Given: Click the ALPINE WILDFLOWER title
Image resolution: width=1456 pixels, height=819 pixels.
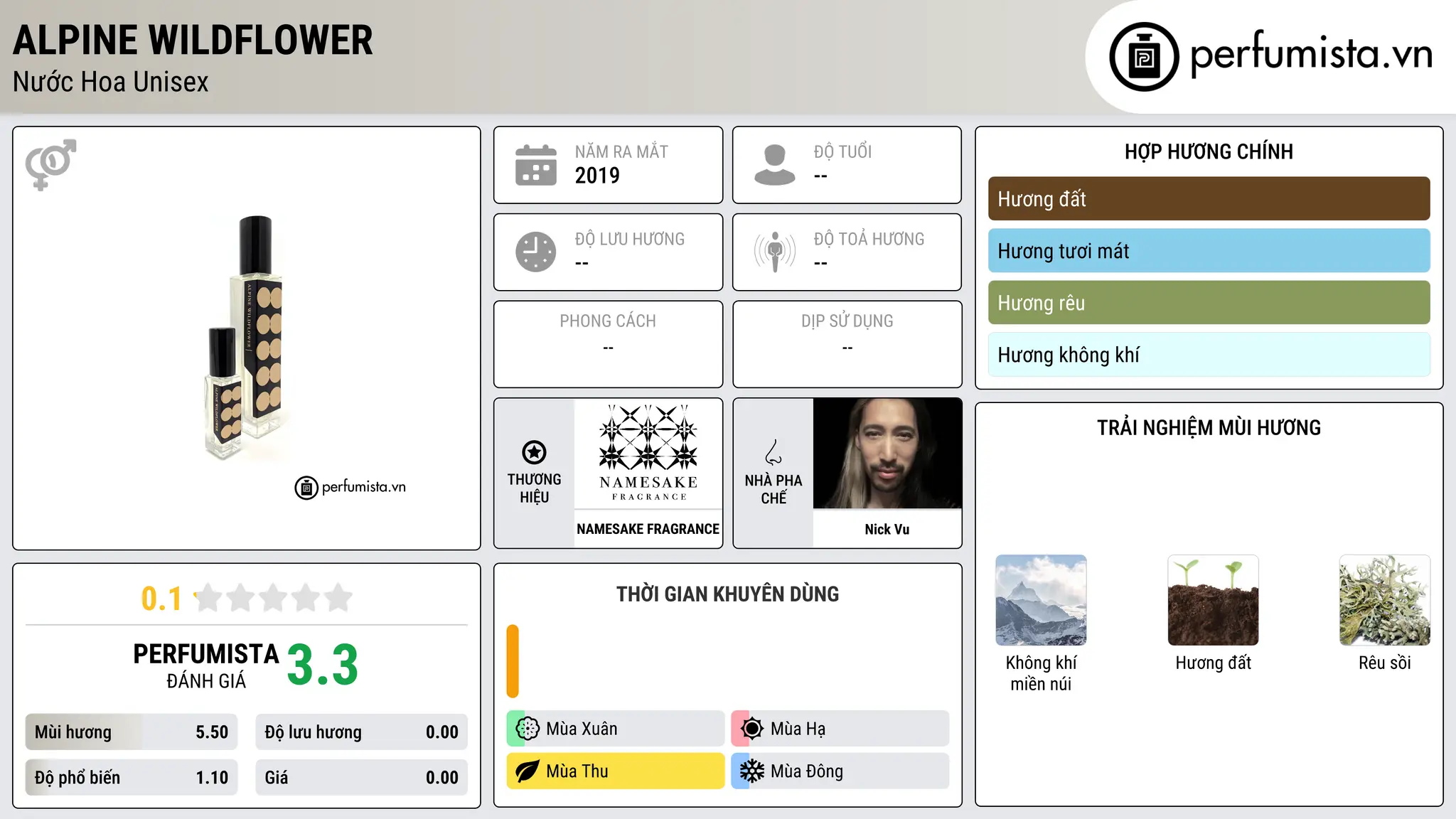Looking at the screenshot, I should 193,41.
